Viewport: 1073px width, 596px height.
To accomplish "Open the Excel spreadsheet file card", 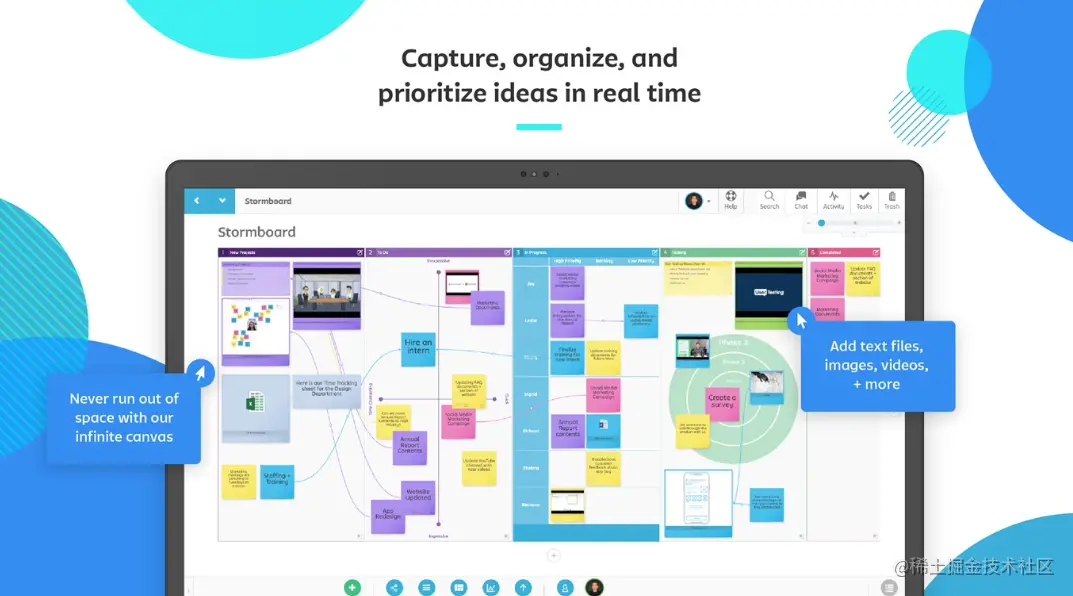I will [255, 408].
